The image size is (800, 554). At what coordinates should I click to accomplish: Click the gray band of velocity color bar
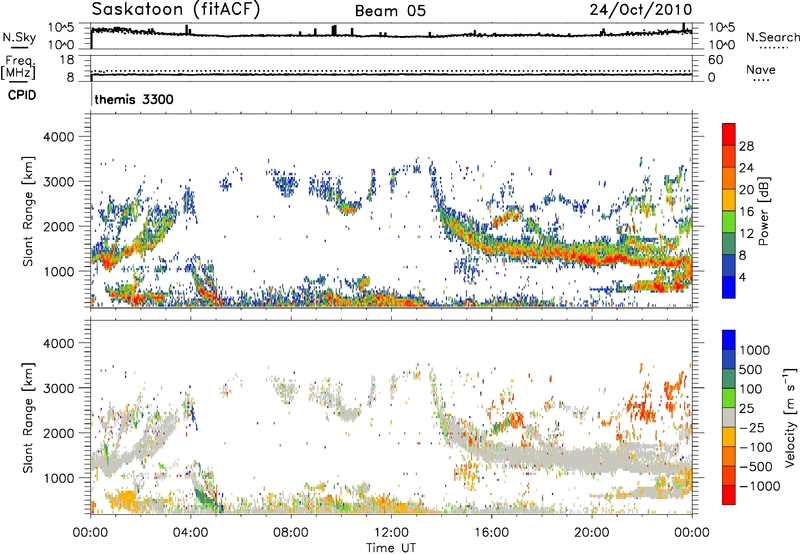(x=729, y=417)
